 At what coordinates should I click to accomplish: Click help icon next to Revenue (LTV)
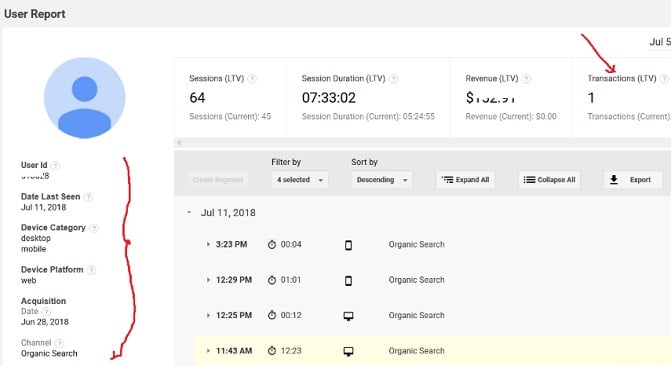527,79
